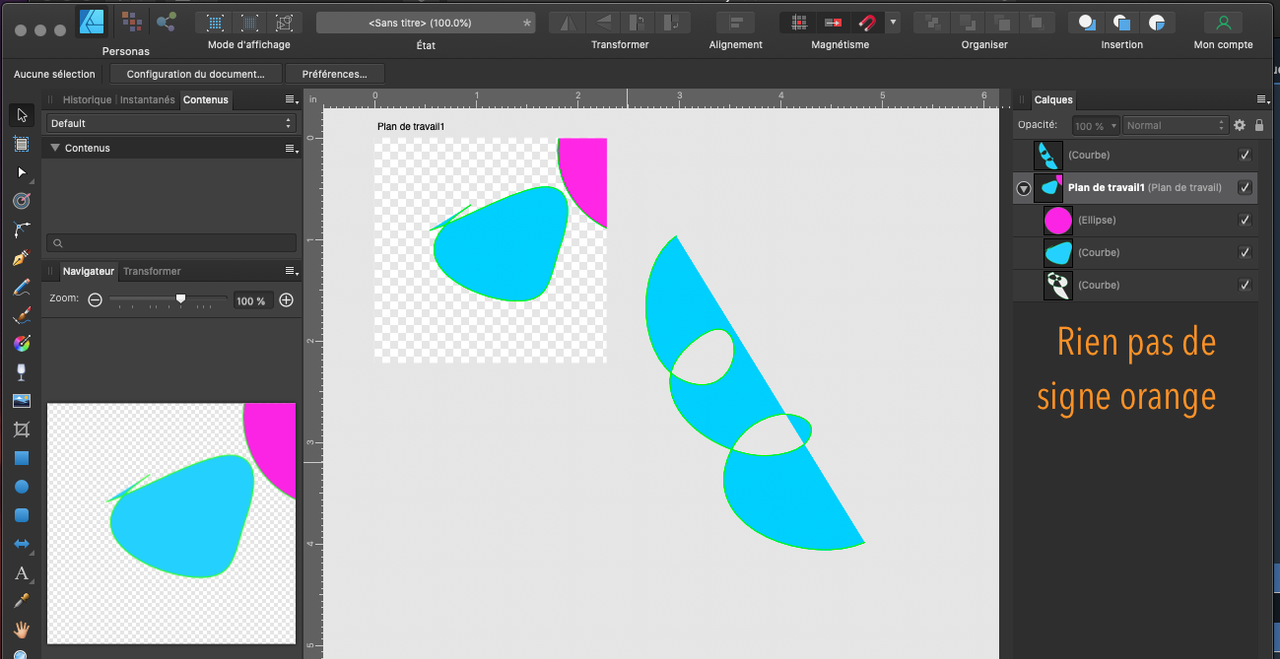Click the Mon compte account icon
Image resolution: width=1280 pixels, height=659 pixels.
click(x=1222, y=22)
